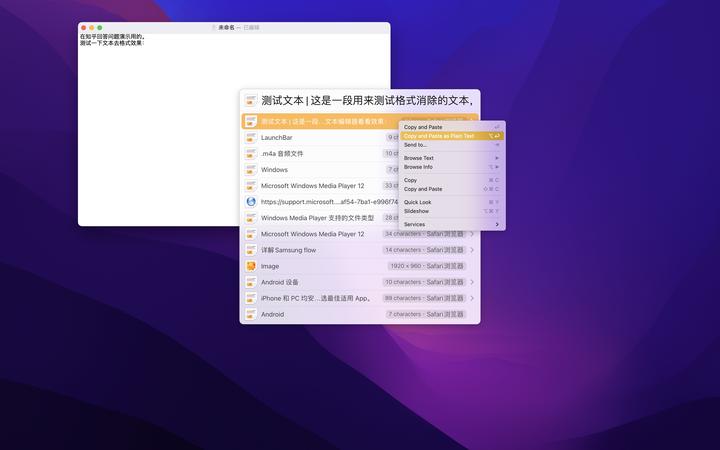Close the 未命名 TextEdit window
720x450 pixels.
tap(84, 28)
